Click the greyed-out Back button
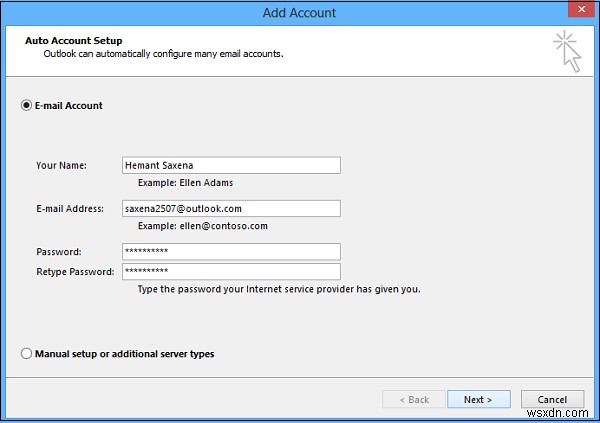The image size is (600, 423). pyautogui.click(x=413, y=399)
